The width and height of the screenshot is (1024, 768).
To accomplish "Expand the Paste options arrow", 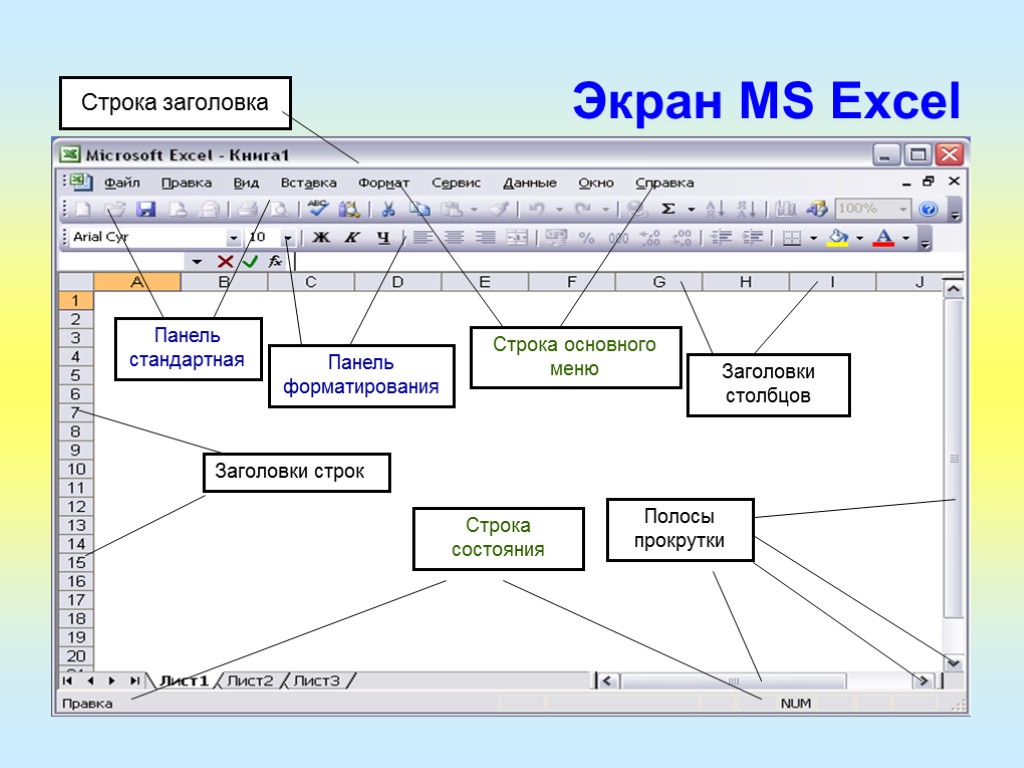I will point(474,210).
